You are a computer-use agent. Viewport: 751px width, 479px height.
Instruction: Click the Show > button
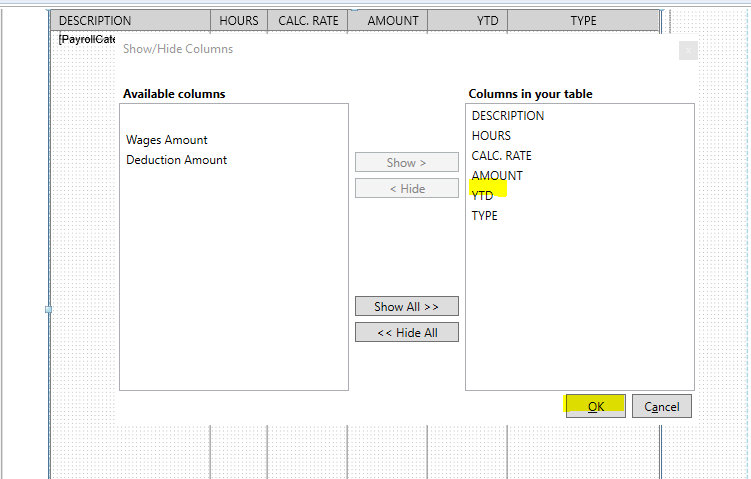(406, 162)
